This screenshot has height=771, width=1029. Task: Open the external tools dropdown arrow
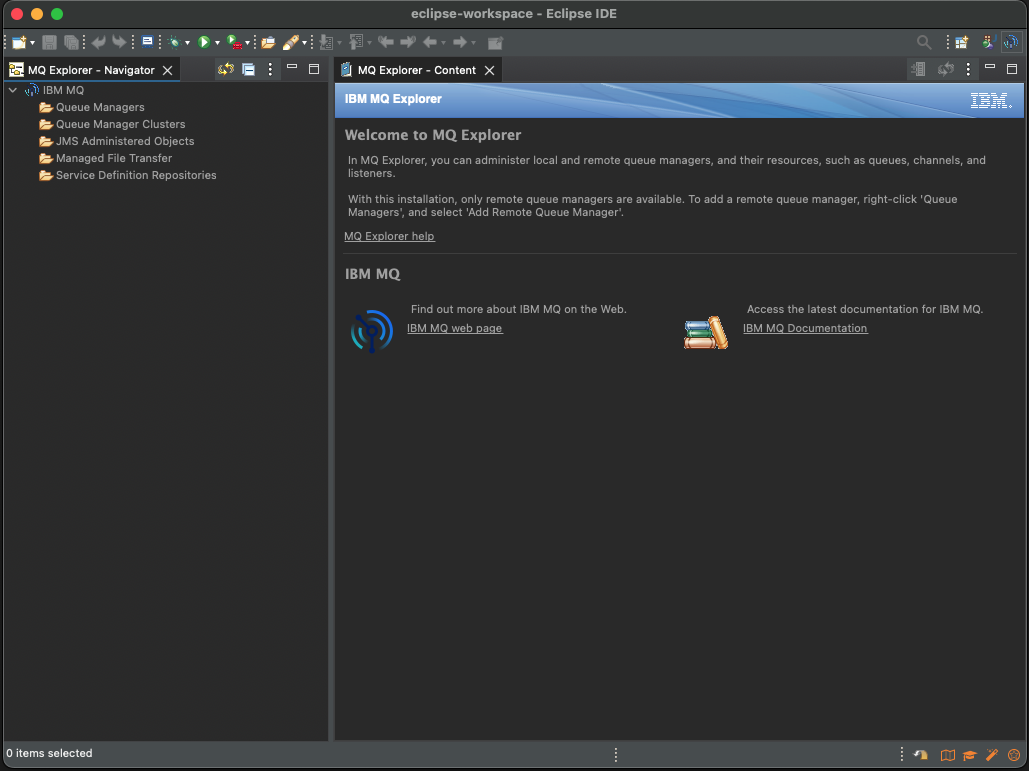(x=247, y=43)
